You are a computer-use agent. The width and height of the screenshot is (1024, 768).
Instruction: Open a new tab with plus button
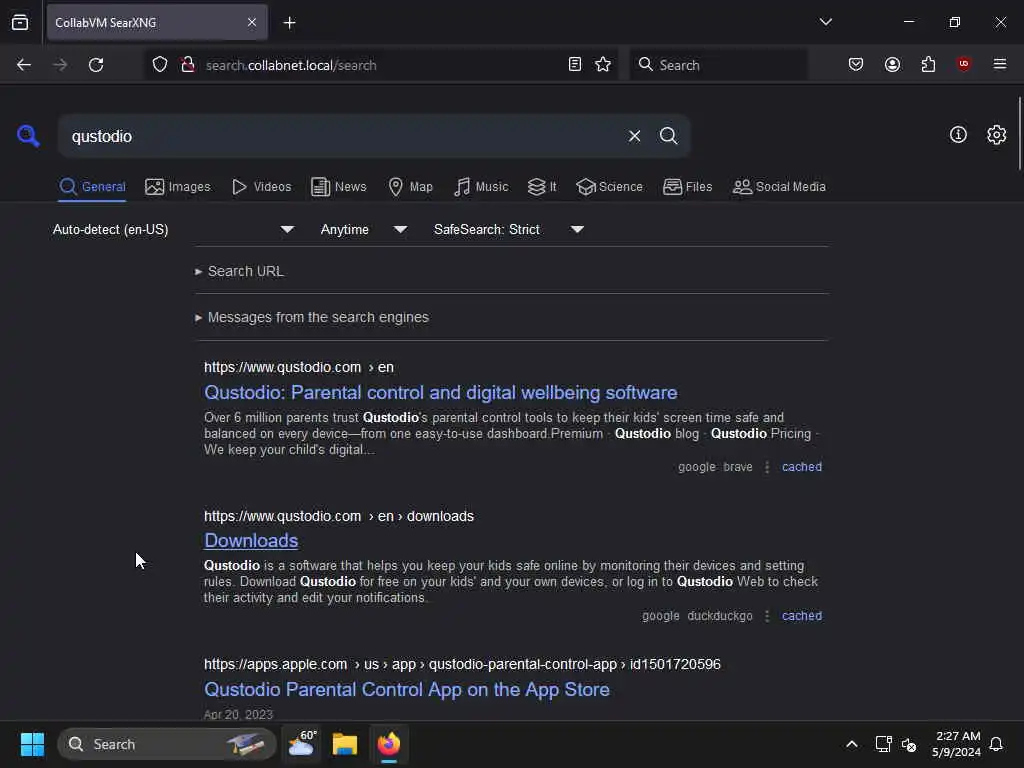[x=289, y=23]
